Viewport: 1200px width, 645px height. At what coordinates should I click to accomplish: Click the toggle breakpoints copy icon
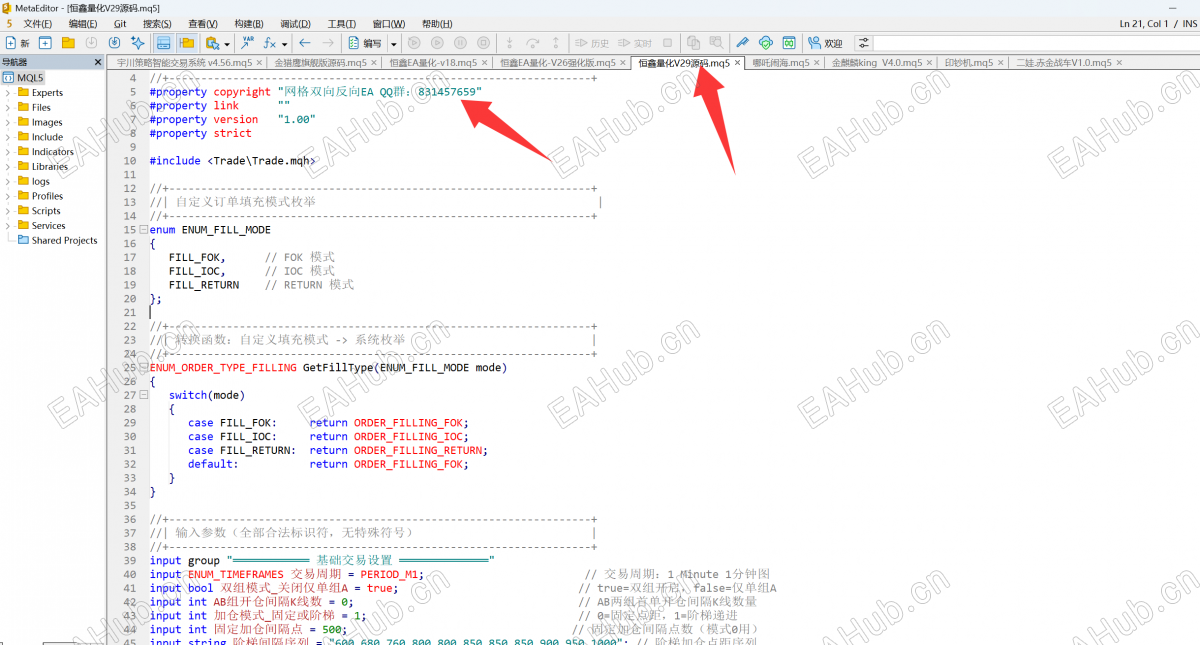click(x=693, y=43)
